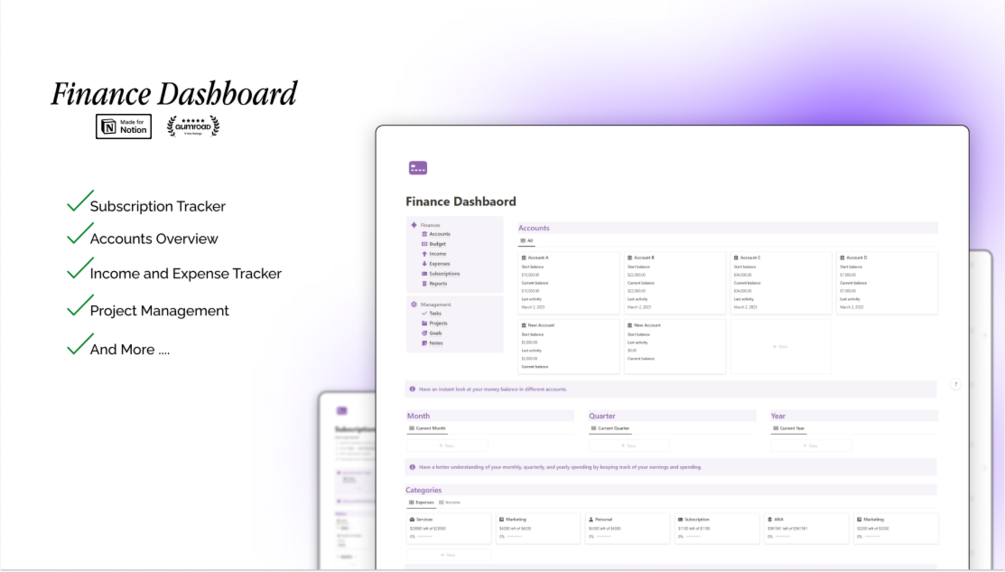Click the Finances sidebar group label
This screenshot has height=572, width=1005.
pos(430,225)
